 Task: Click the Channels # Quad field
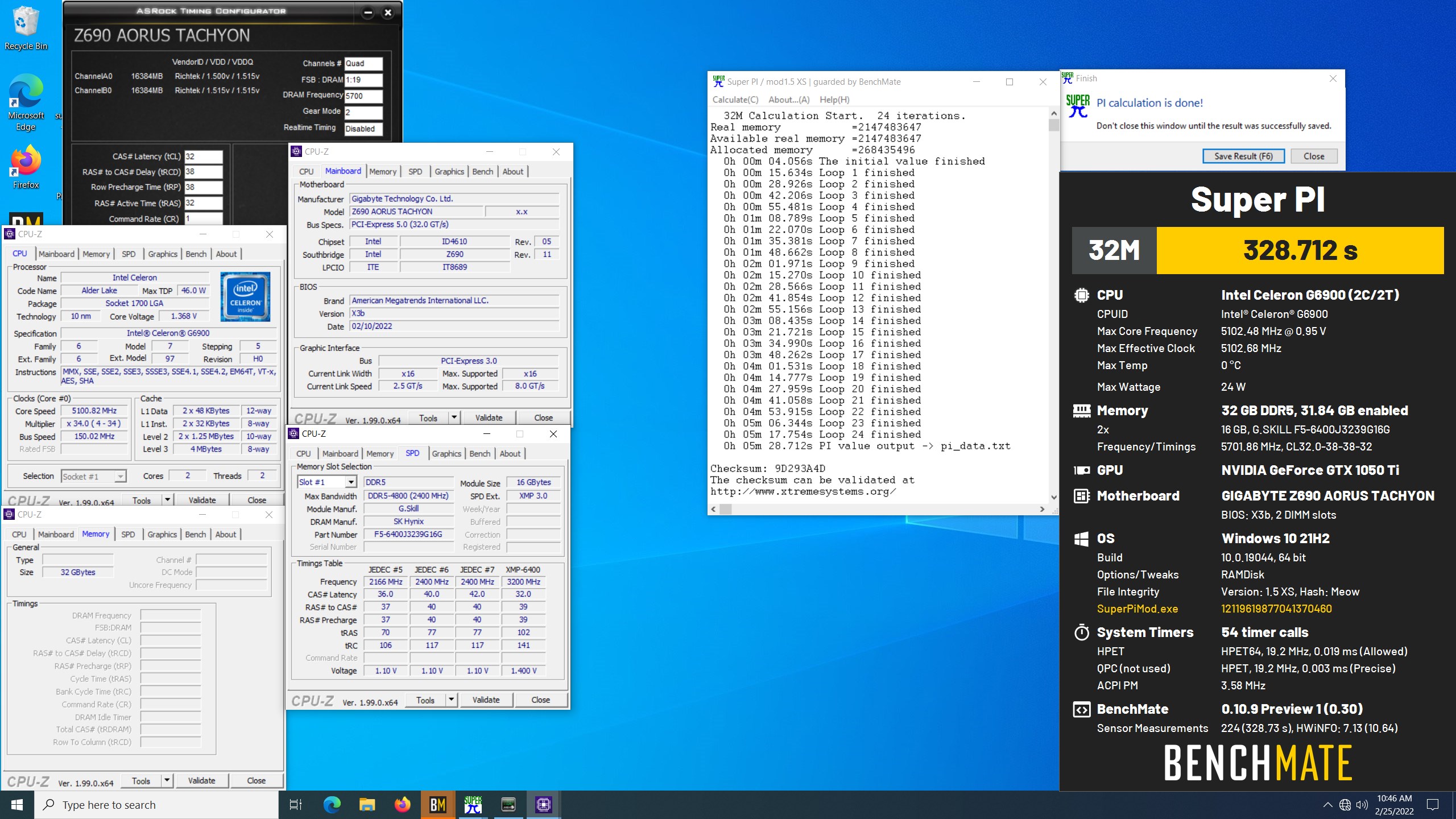coord(363,63)
